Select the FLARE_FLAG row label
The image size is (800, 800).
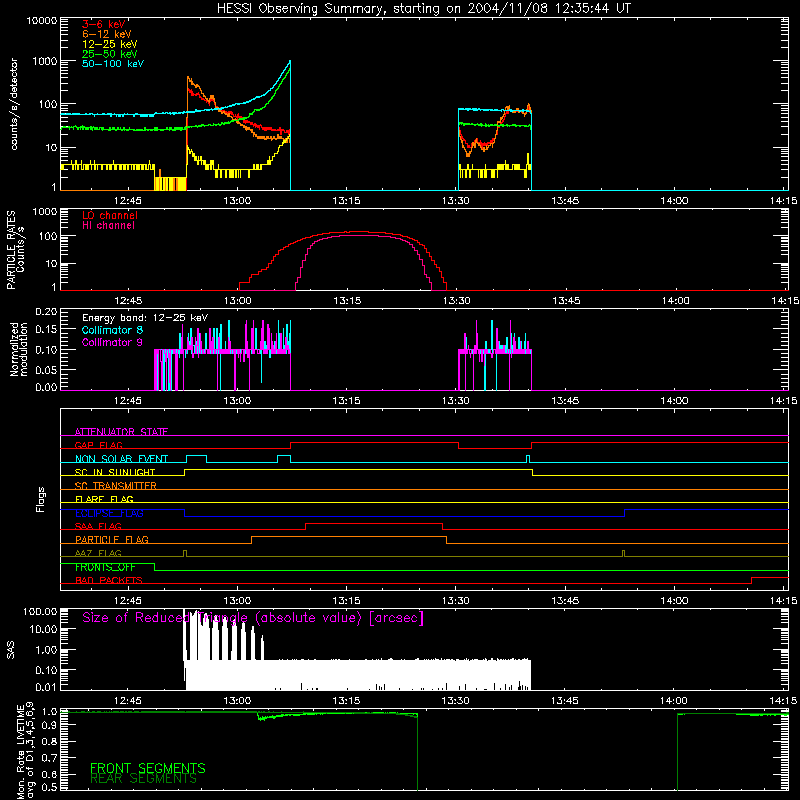pos(104,499)
